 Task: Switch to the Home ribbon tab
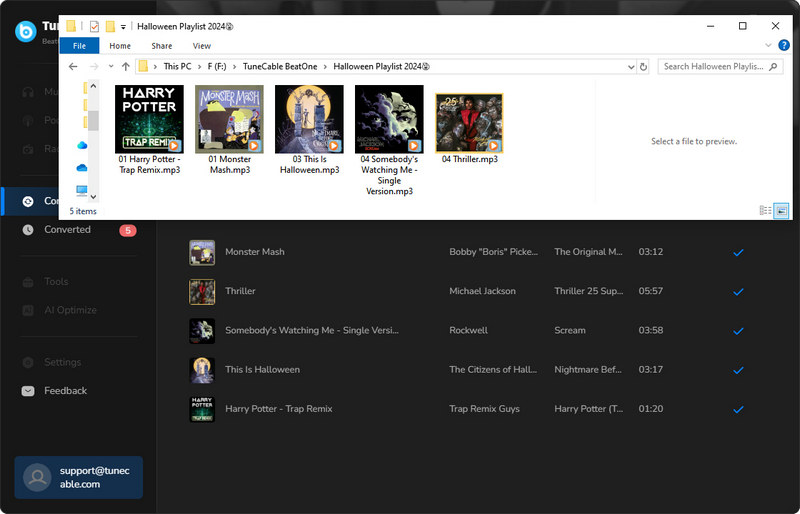coord(120,46)
